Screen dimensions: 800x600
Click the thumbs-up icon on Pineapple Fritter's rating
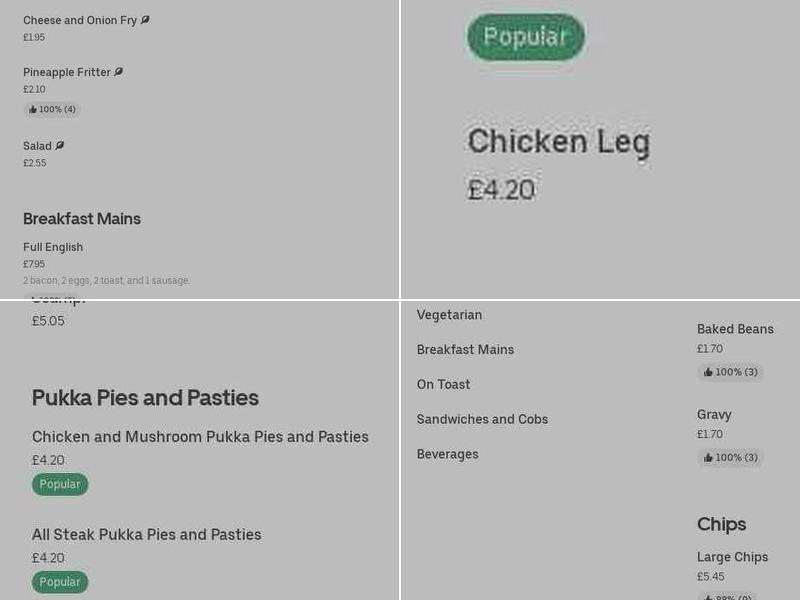pos(32,108)
